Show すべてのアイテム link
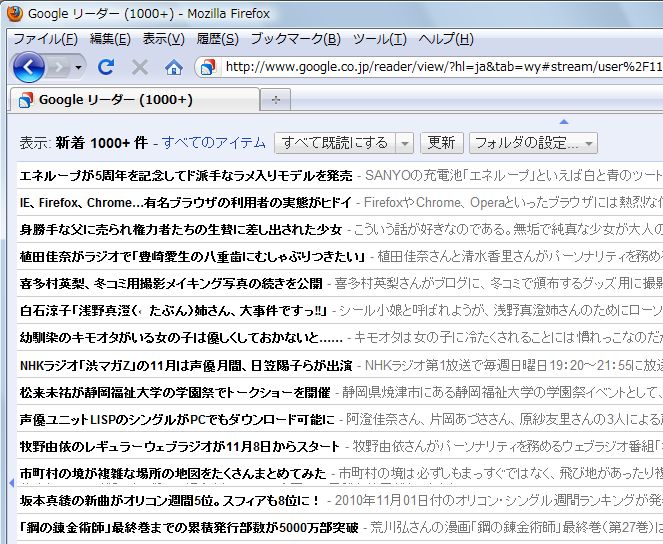Image resolution: width=663 pixels, height=544 pixels. point(214,143)
